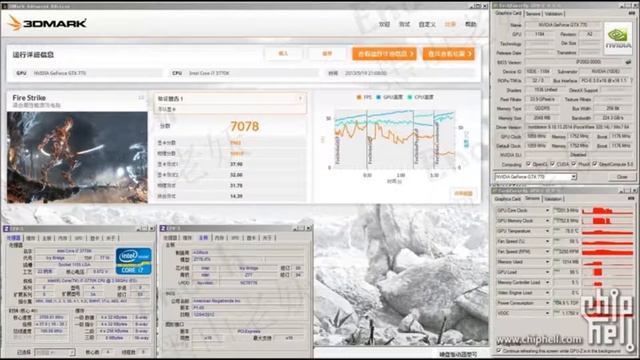Click the camera icon in GPU-Z Sensors window
Viewport: 640px width, 360px height.
pos(631,198)
